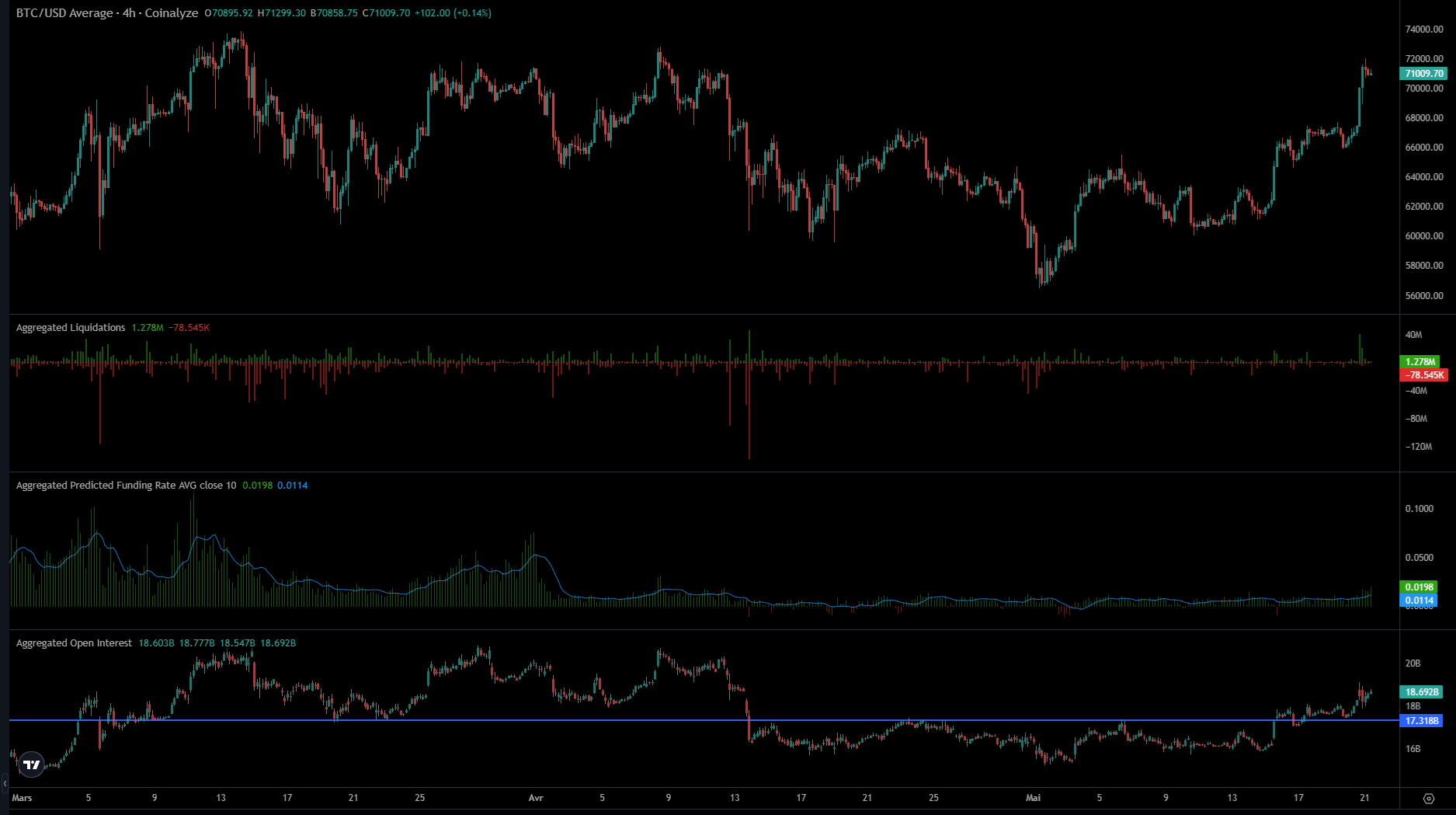This screenshot has width=1456, height=815.
Task: Click the green 1.278M liquidation value badge
Action: click(x=1420, y=361)
